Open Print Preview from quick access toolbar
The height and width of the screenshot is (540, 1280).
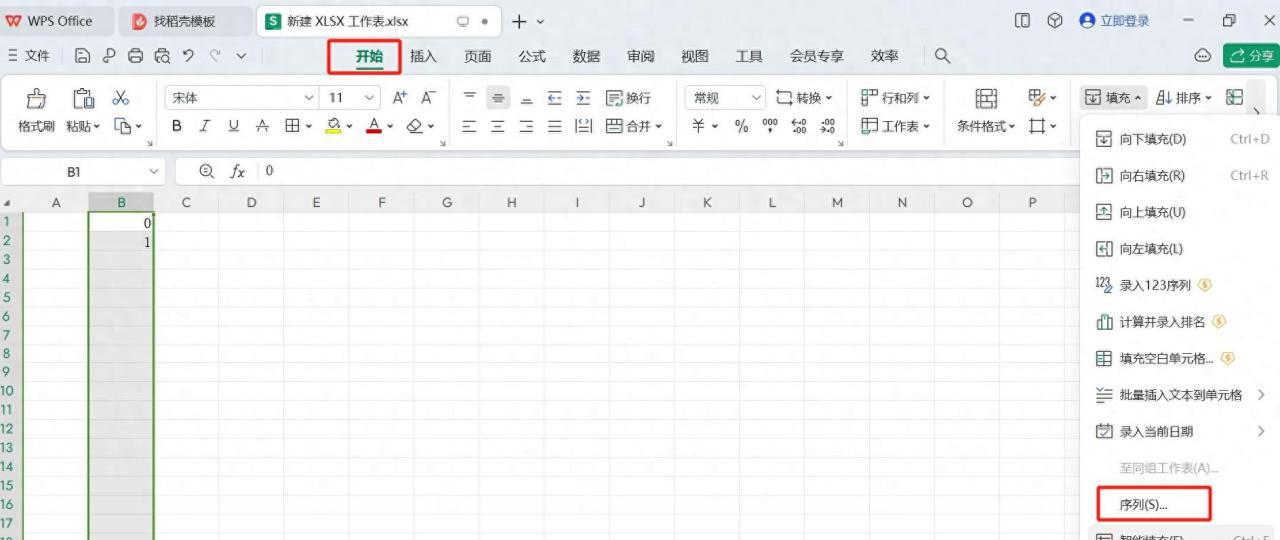162,57
